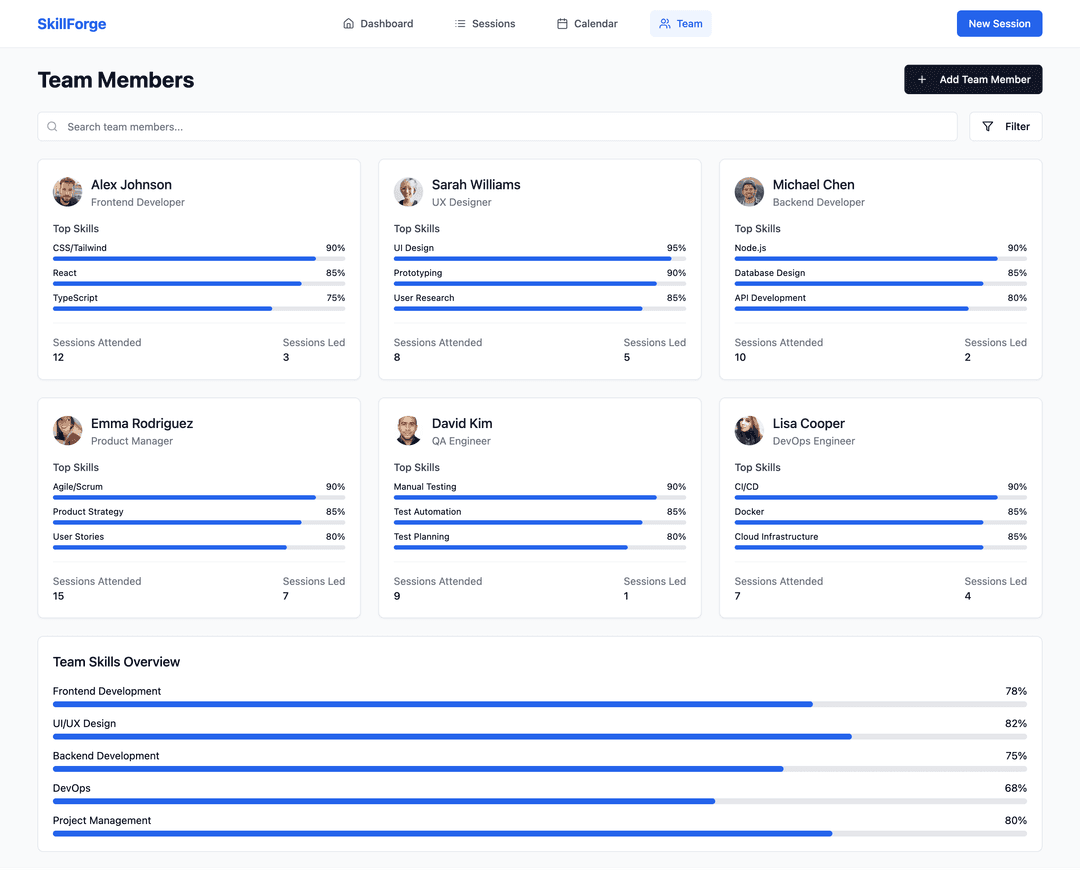Click the funnel icon on Filter

(988, 127)
